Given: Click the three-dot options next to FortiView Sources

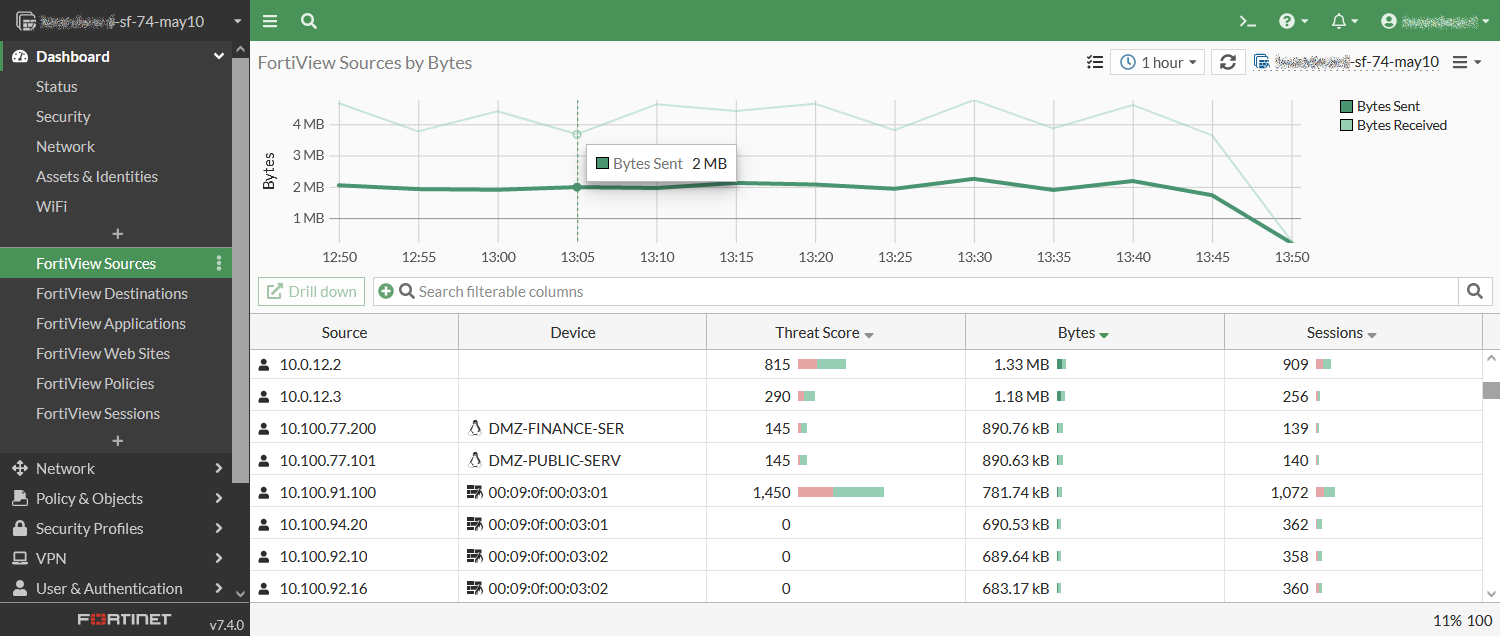Looking at the screenshot, I should coord(219,264).
